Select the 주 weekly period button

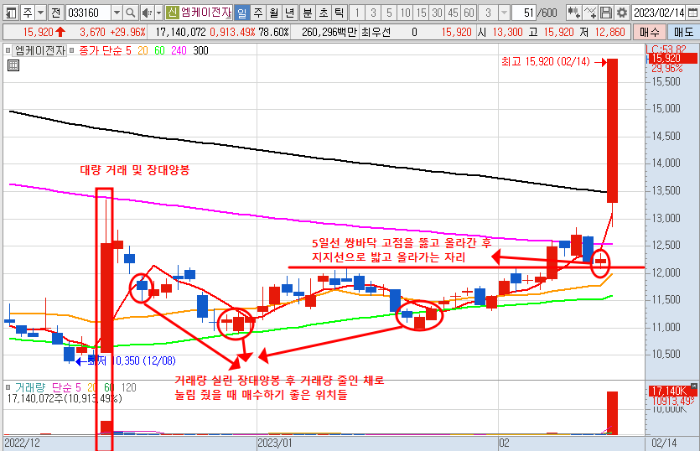tap(258, 13)
